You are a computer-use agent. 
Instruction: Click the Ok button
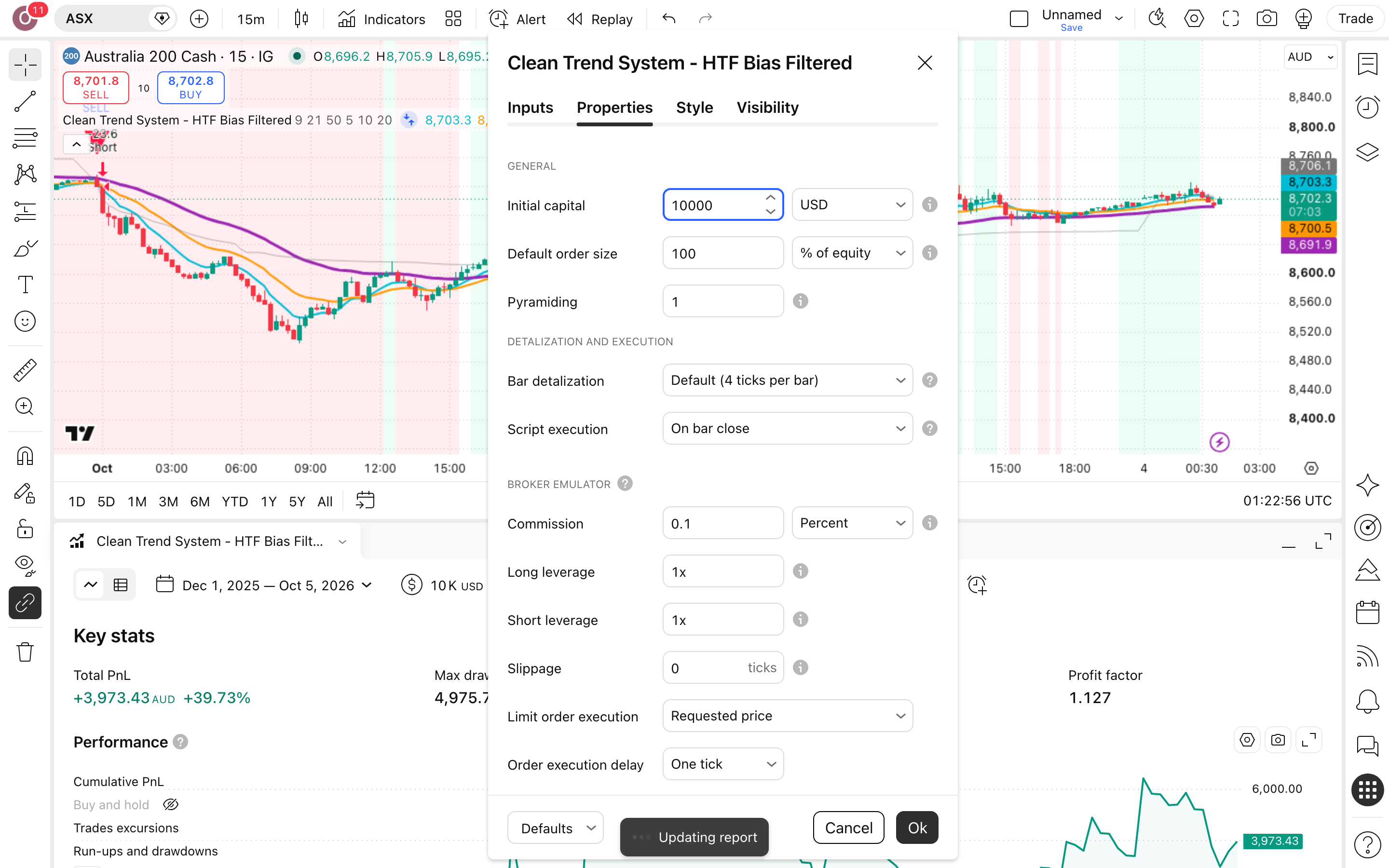click(917, 827)
